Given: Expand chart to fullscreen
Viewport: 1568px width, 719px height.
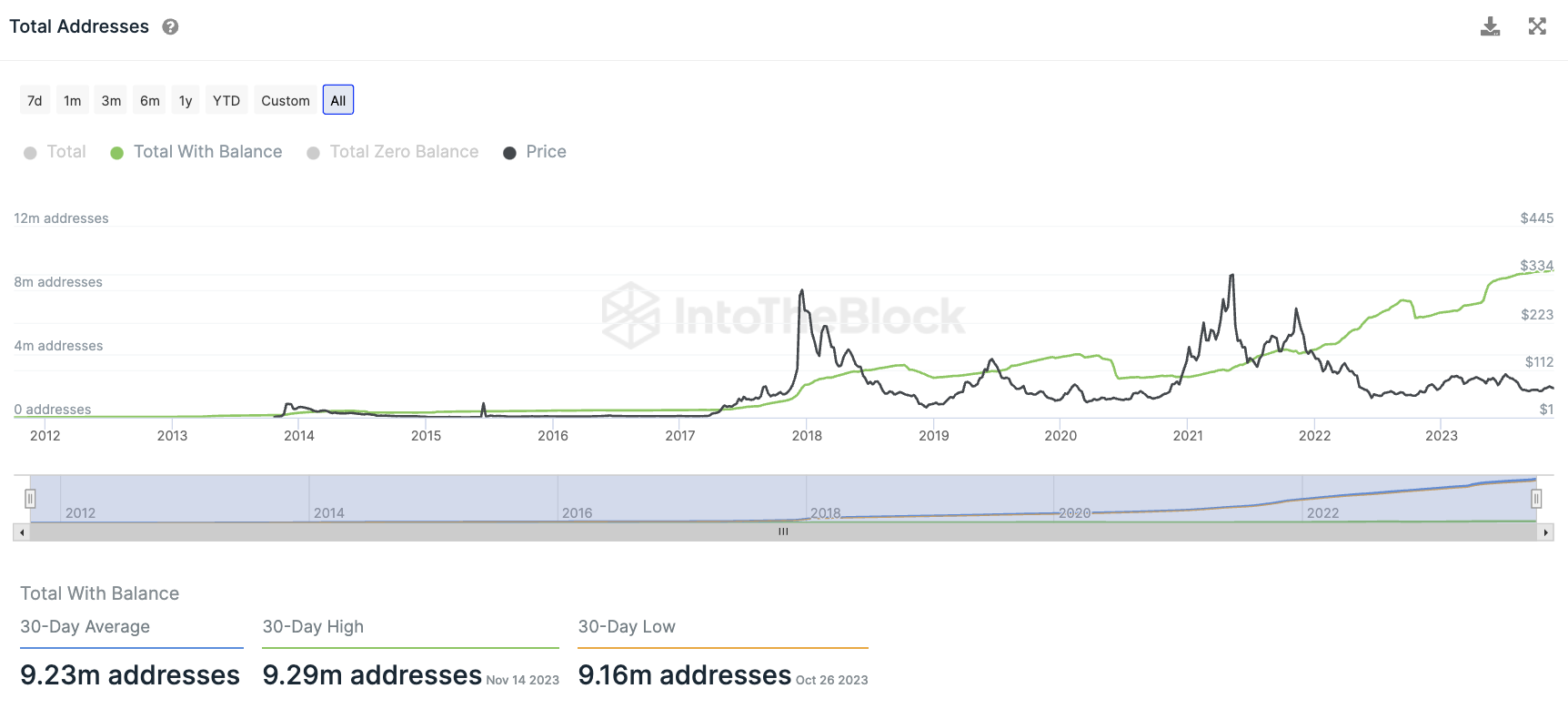Looking at the screenshot, I should point(1537,26).
